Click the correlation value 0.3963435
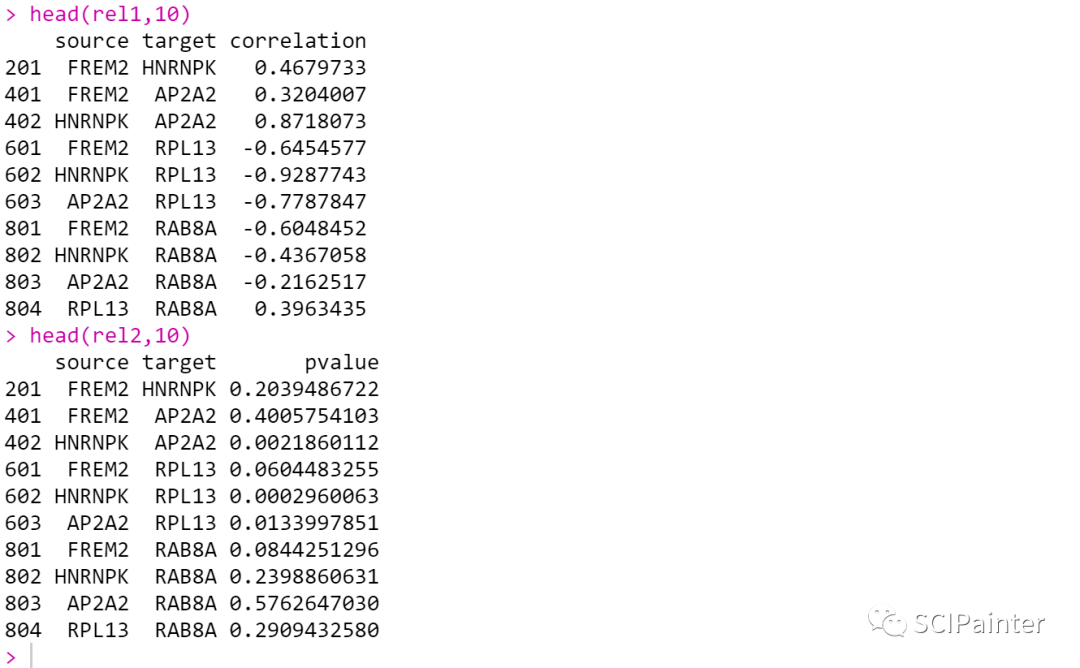 click(x=310, y=309)
